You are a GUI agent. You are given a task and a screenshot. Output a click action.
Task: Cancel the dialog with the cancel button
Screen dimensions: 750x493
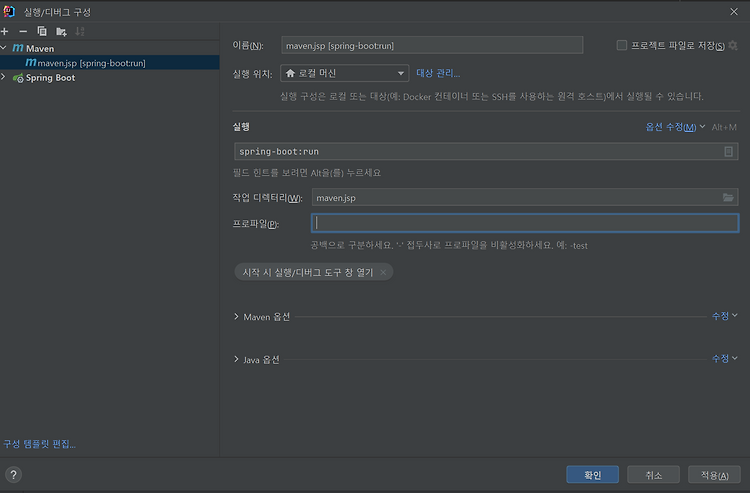pos(653,475)
